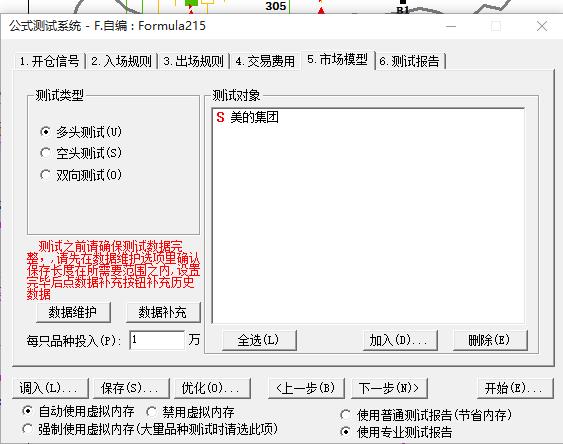Click the 数据补充 button
This screenshot has height=444, width=563.
[x=163, y=312]
